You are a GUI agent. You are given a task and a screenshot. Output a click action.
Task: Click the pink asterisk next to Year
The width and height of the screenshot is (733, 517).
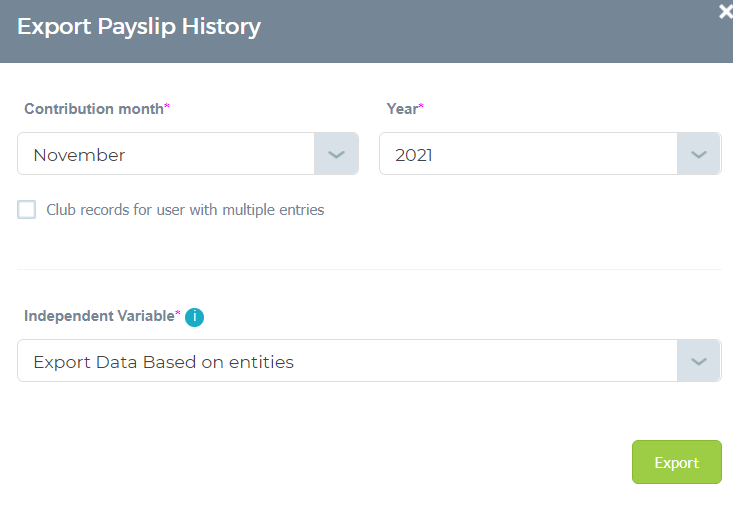click(x=421, y=106)
